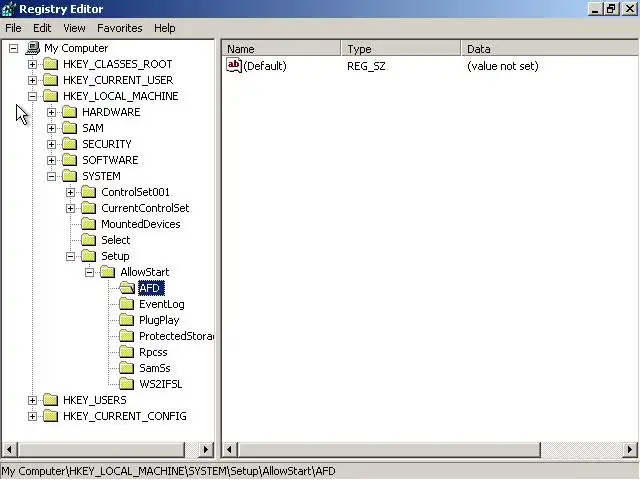Expand the CurrentControlSet key

tap(71, 209)
